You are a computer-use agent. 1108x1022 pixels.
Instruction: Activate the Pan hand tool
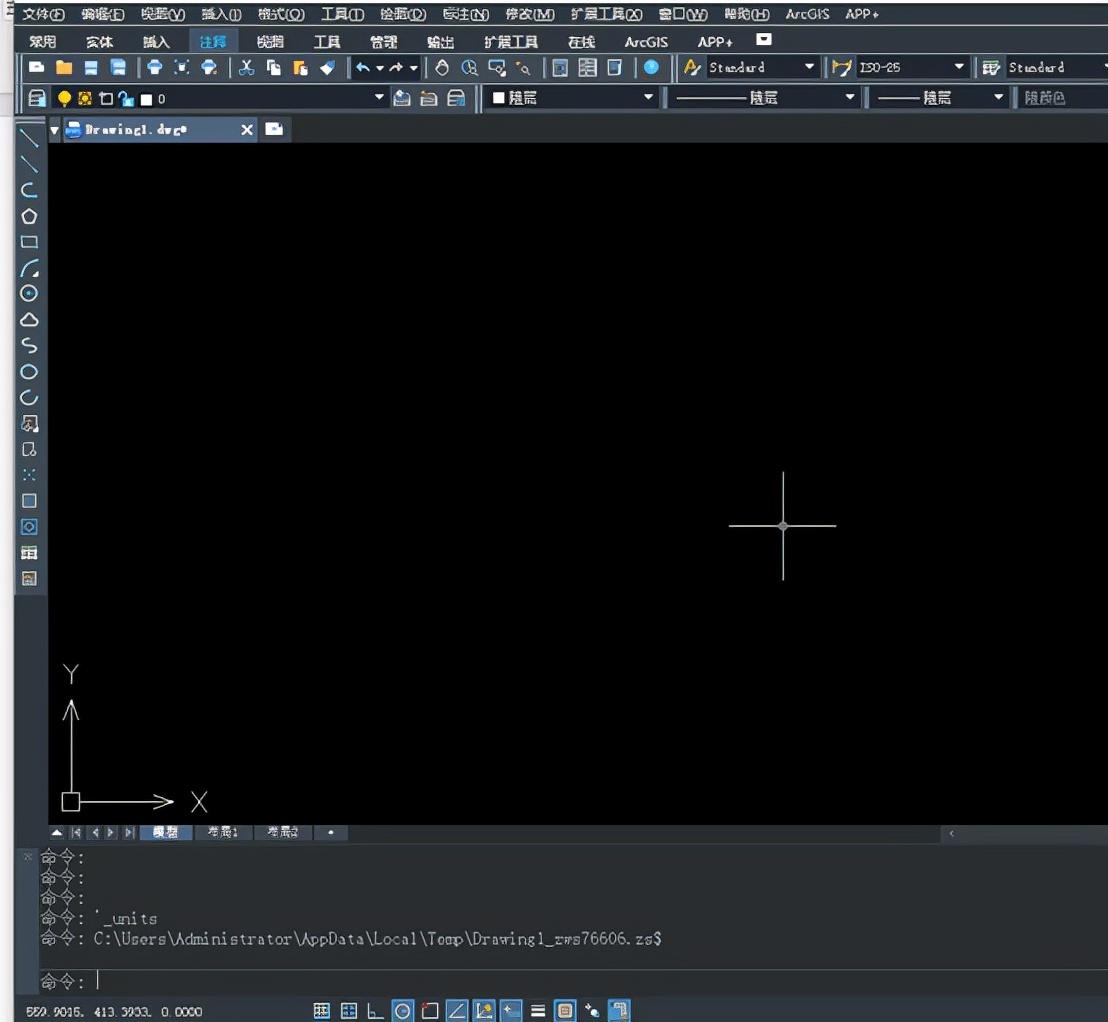pyautogui.click(x=442, y=68)
